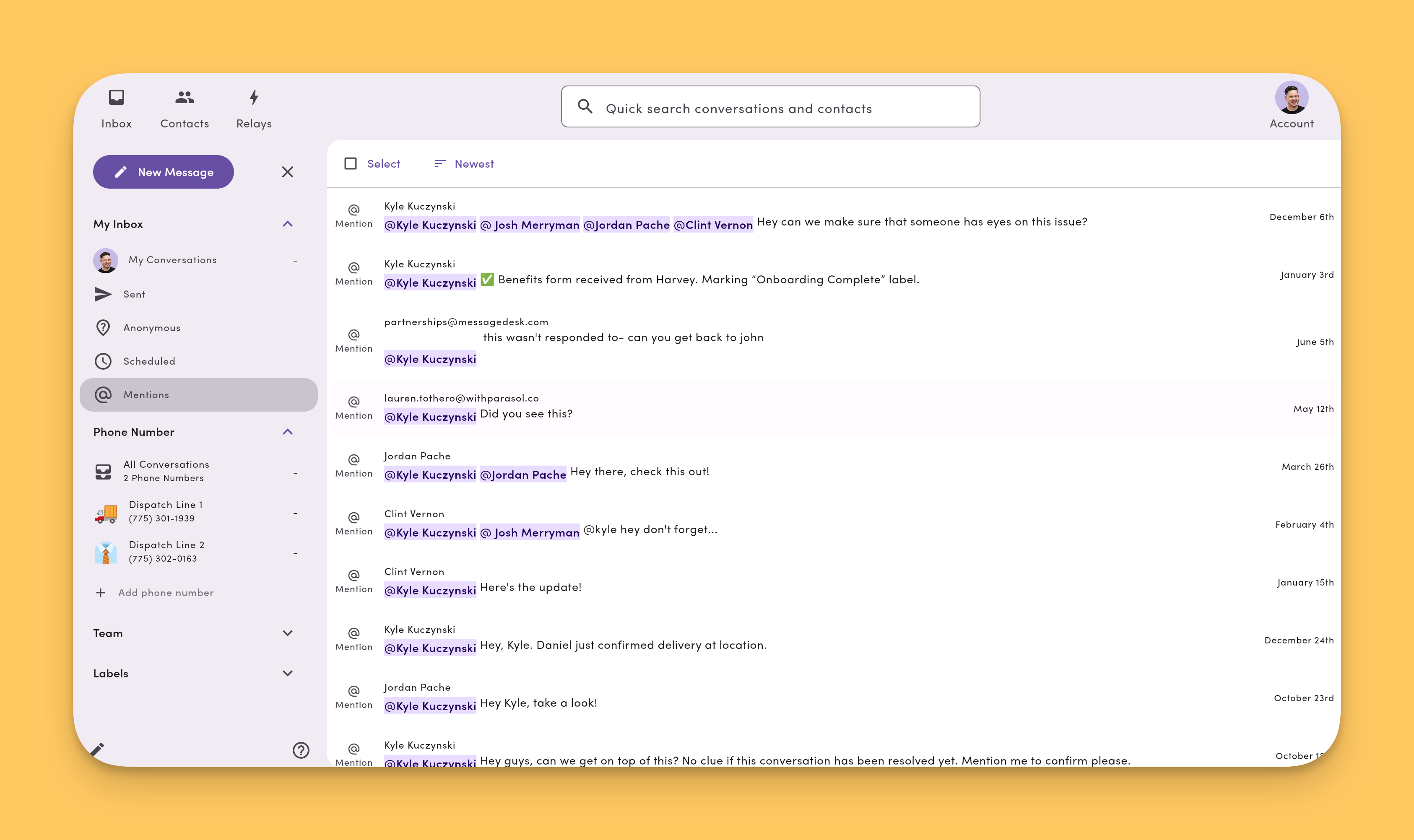Viewport: 1414px width, 840px height.
Task: Click Quick search conversations input field
Action: (x=770, y=106)
